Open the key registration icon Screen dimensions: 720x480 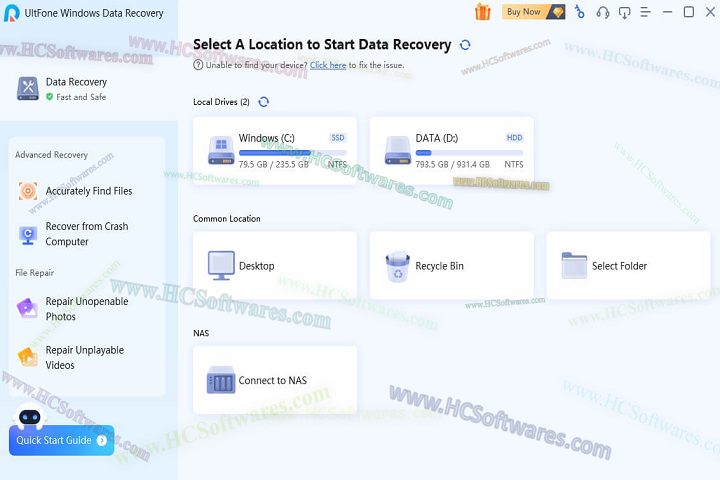580,12
